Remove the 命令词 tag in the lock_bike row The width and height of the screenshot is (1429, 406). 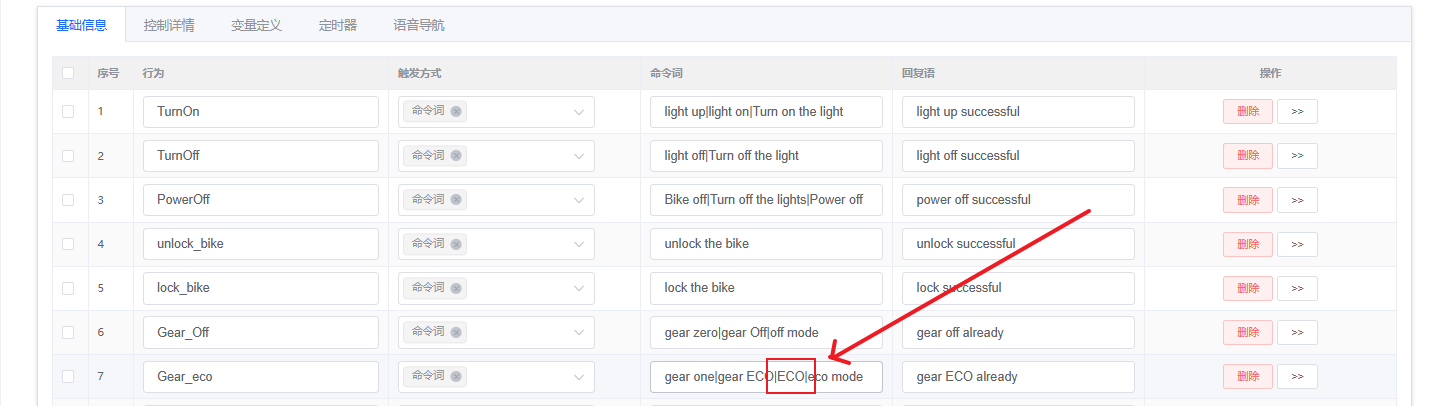tap(456, 288)
